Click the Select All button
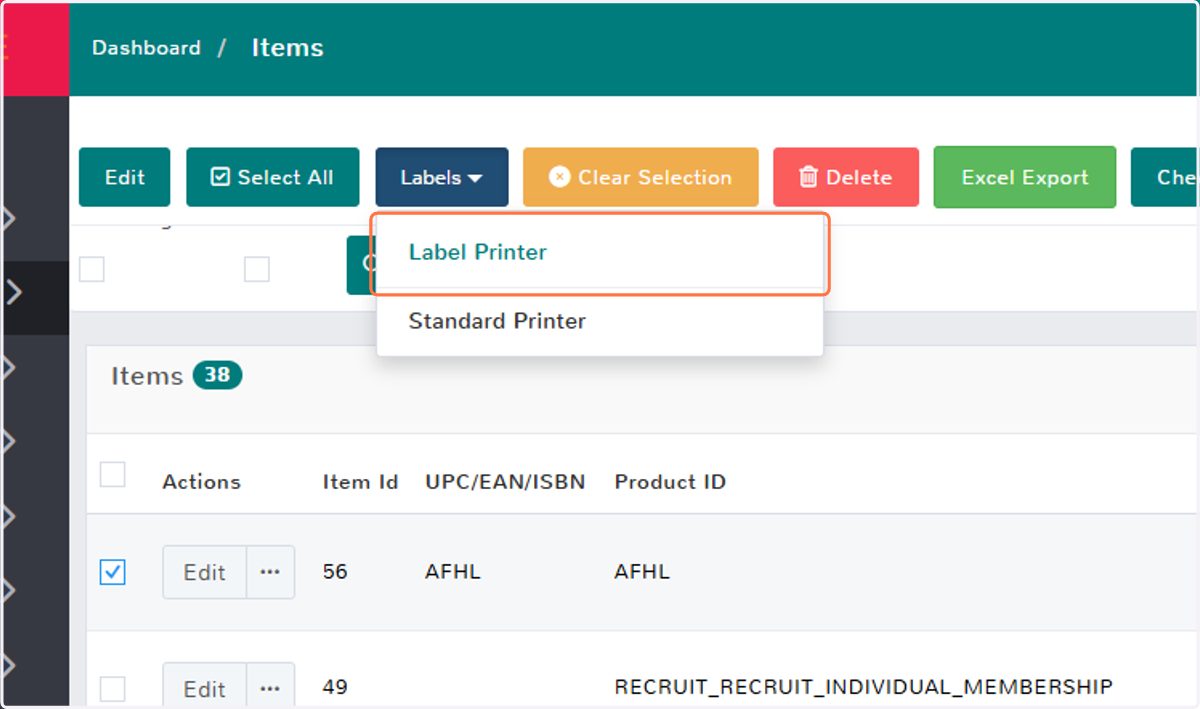Viewport: 1200px width, 709px height. [x=272, y=177]
